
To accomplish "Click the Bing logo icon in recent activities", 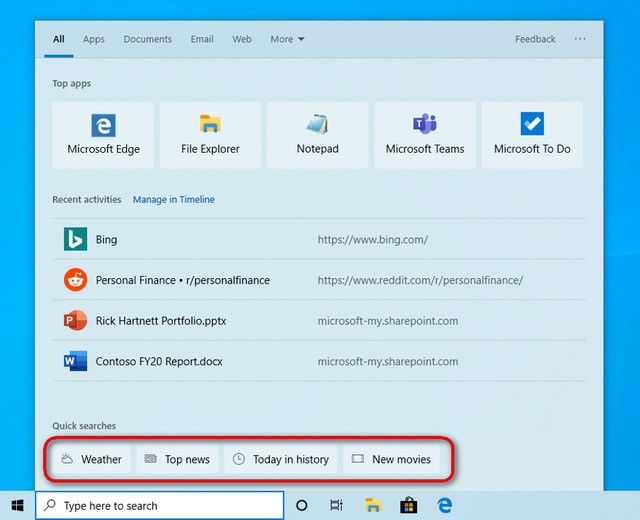I will [x=76, y=239].
